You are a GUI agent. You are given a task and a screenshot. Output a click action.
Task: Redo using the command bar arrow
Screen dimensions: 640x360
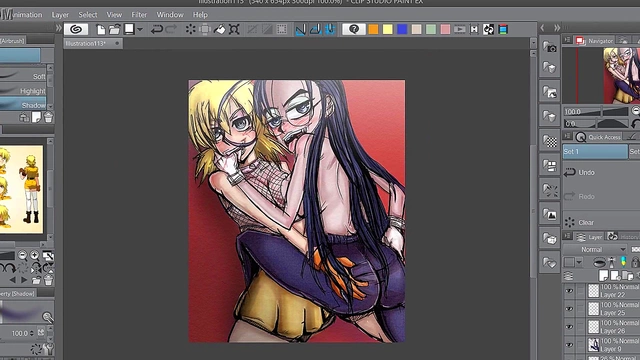171,29
